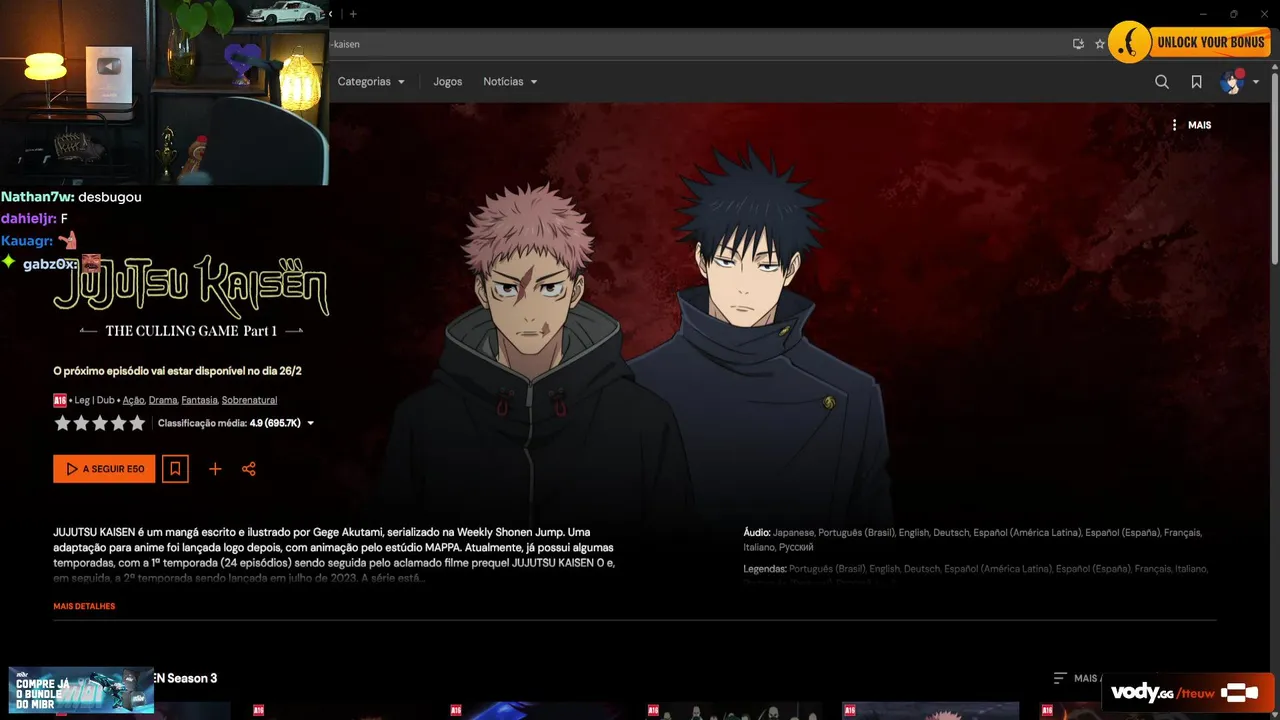The width and height of the screenshot is (1280, 720).
Task: Open the watchlist bookmark in header
Action: pos(1196,82)
